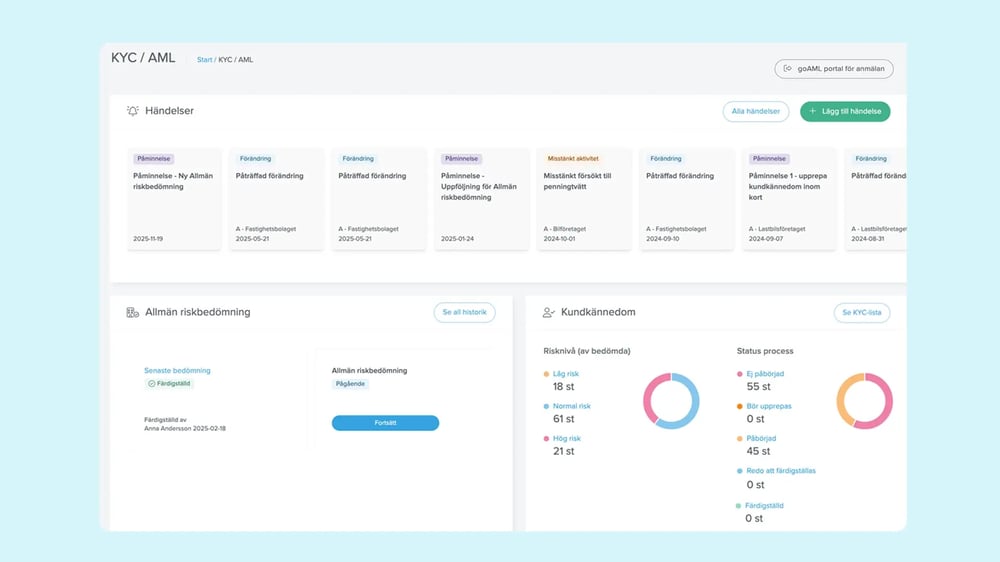Select the Hög risk link
The width and height of the screenshot is (1000, 562).
coord(565,439)
